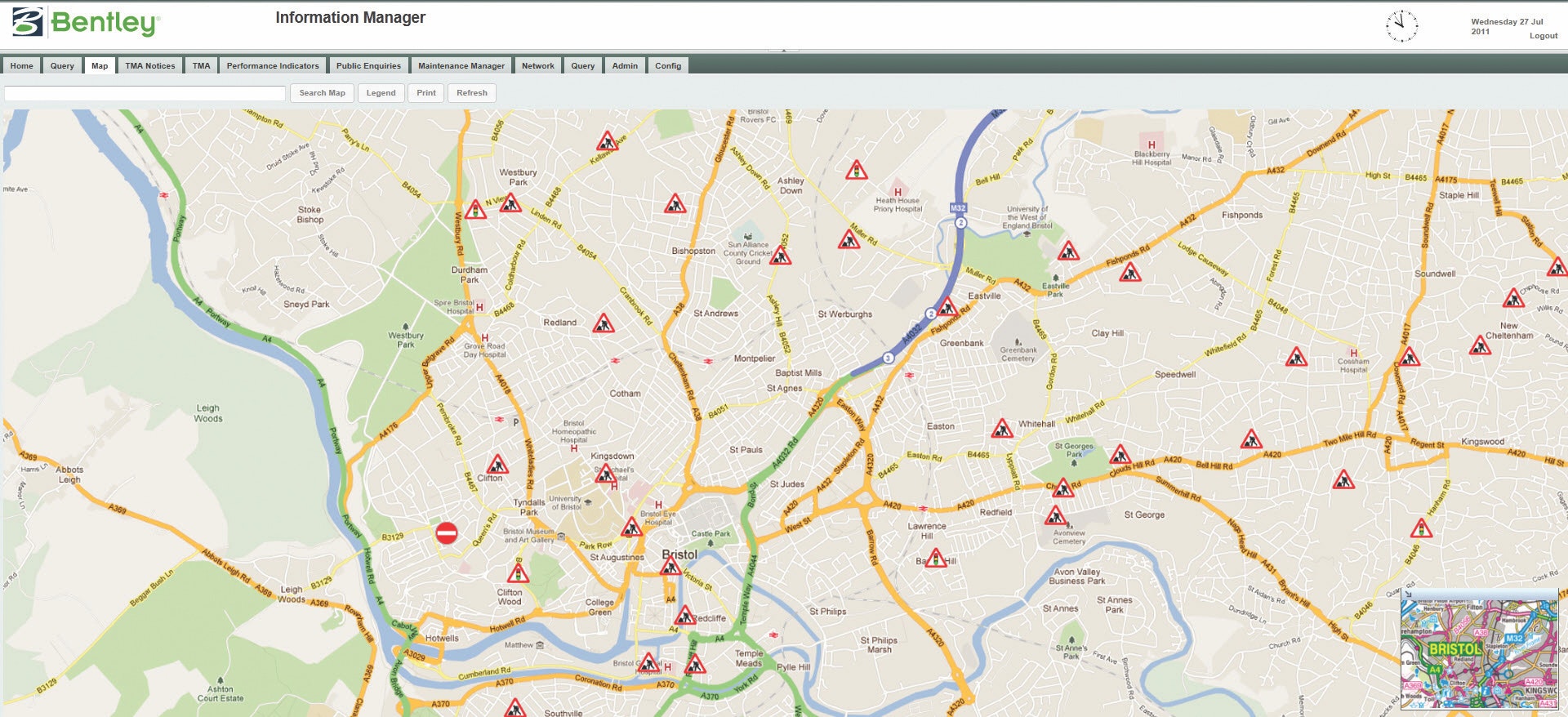This screenshot has height=717, width=1568.
Task: Click roadworks marker under Bristol city label
Action: 670,566
